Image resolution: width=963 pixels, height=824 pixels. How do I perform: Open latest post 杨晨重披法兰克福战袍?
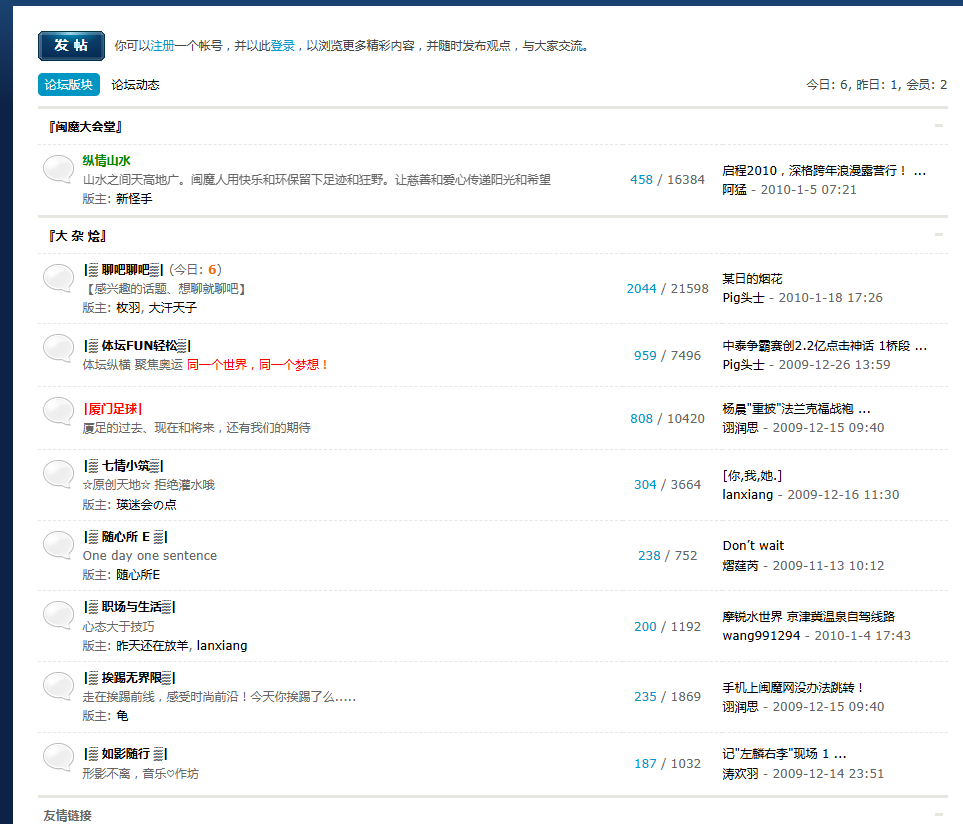coord(796,409)
